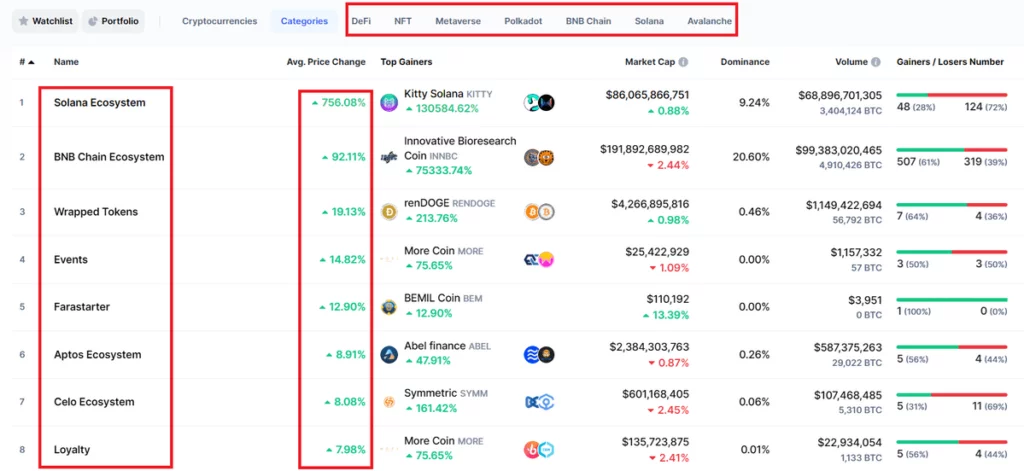This screenshot has height=471, width=1024.
Task: Sort table by Avg. Price Change header
Action: point(326,62)
